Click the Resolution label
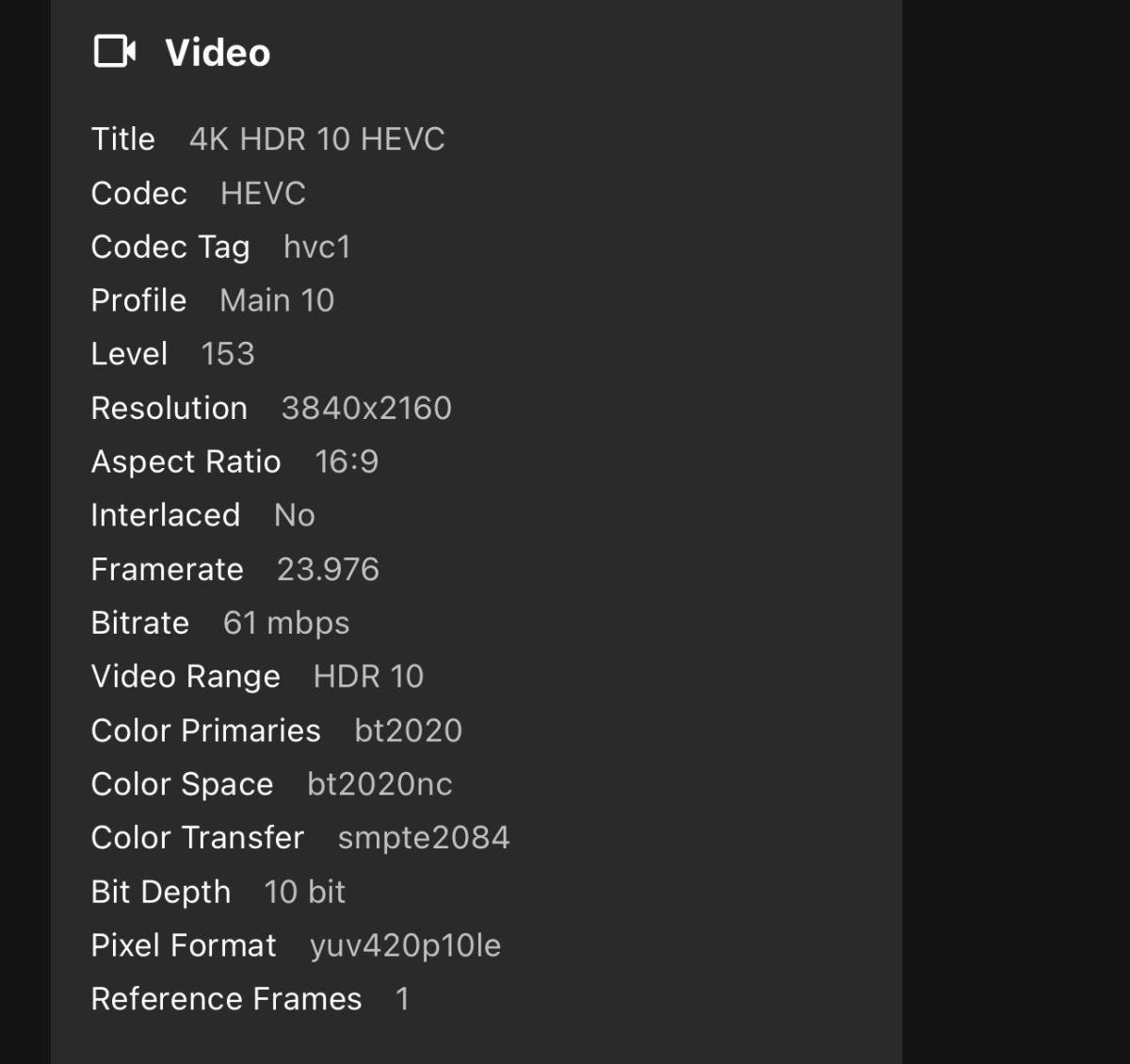 pyautogui.click(x=169, y=408)
